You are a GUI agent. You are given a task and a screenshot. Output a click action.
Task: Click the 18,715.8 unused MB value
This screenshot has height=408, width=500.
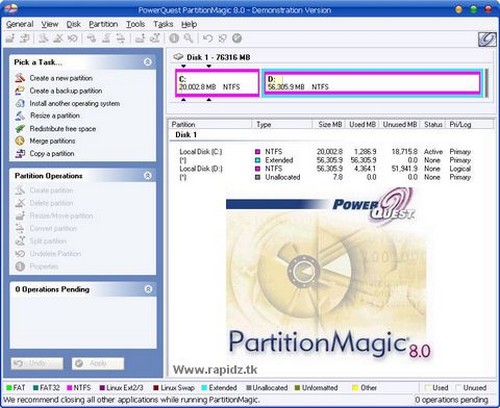[x=404, y=152]
